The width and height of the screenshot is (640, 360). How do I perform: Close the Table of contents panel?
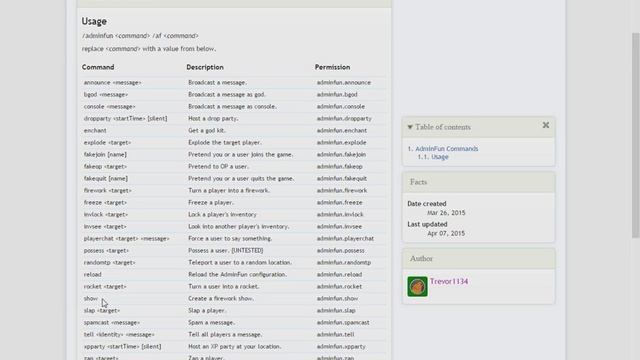[546, 125]
